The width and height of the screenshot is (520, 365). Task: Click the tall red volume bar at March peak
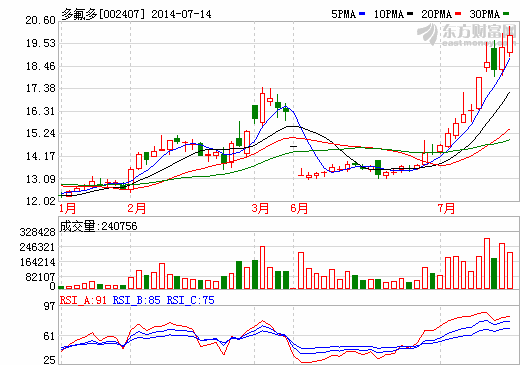point(262,267)
